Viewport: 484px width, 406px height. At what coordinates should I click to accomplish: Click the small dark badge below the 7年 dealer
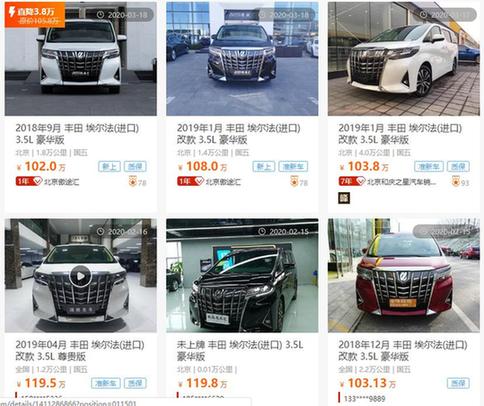coord(344,198)
